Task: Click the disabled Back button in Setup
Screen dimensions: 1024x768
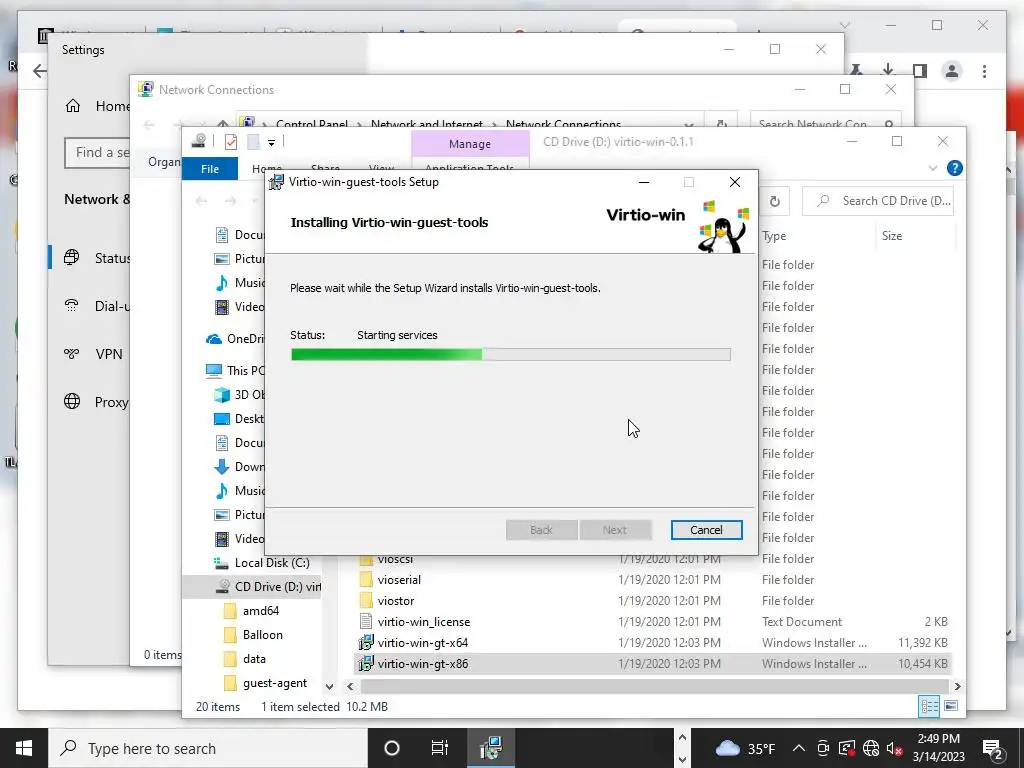Action: 541,530
